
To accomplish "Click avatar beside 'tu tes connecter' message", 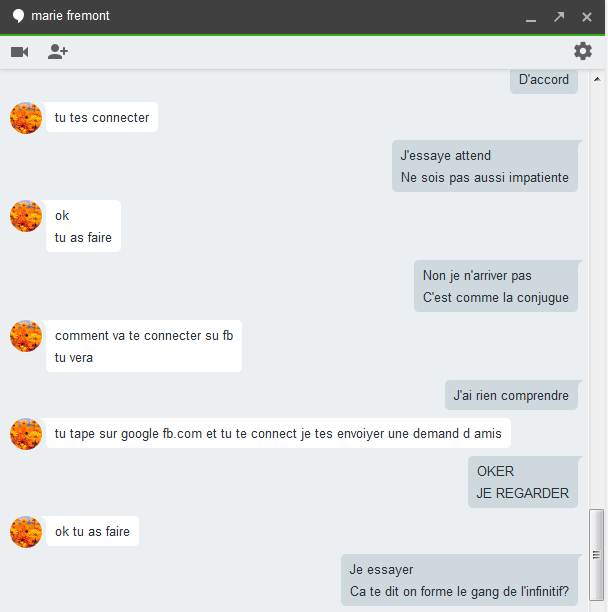I will (x=26, y=118).
